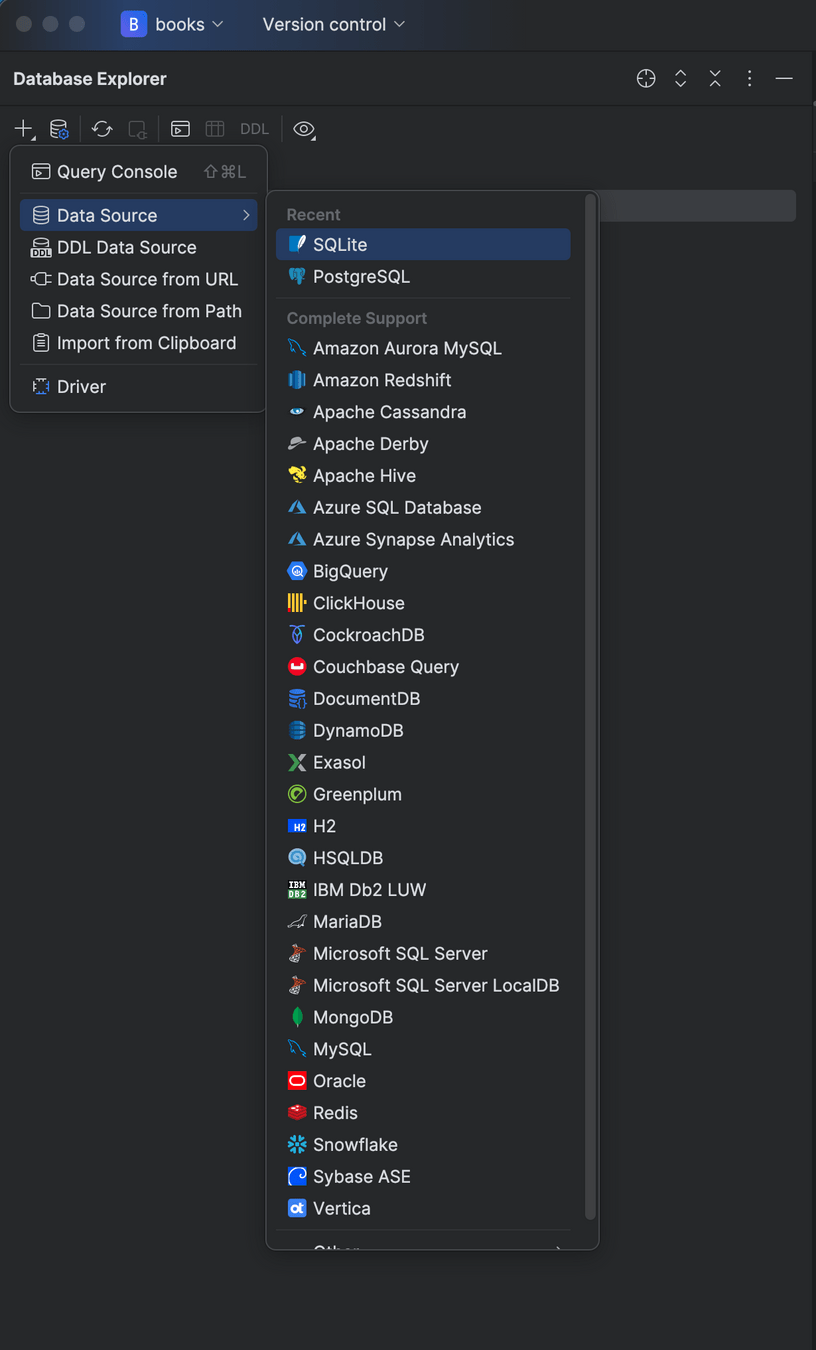Choose DDL Data Source menu item
The width and height of the screenshot is (816, 1350).
click(x=138, y=247)
